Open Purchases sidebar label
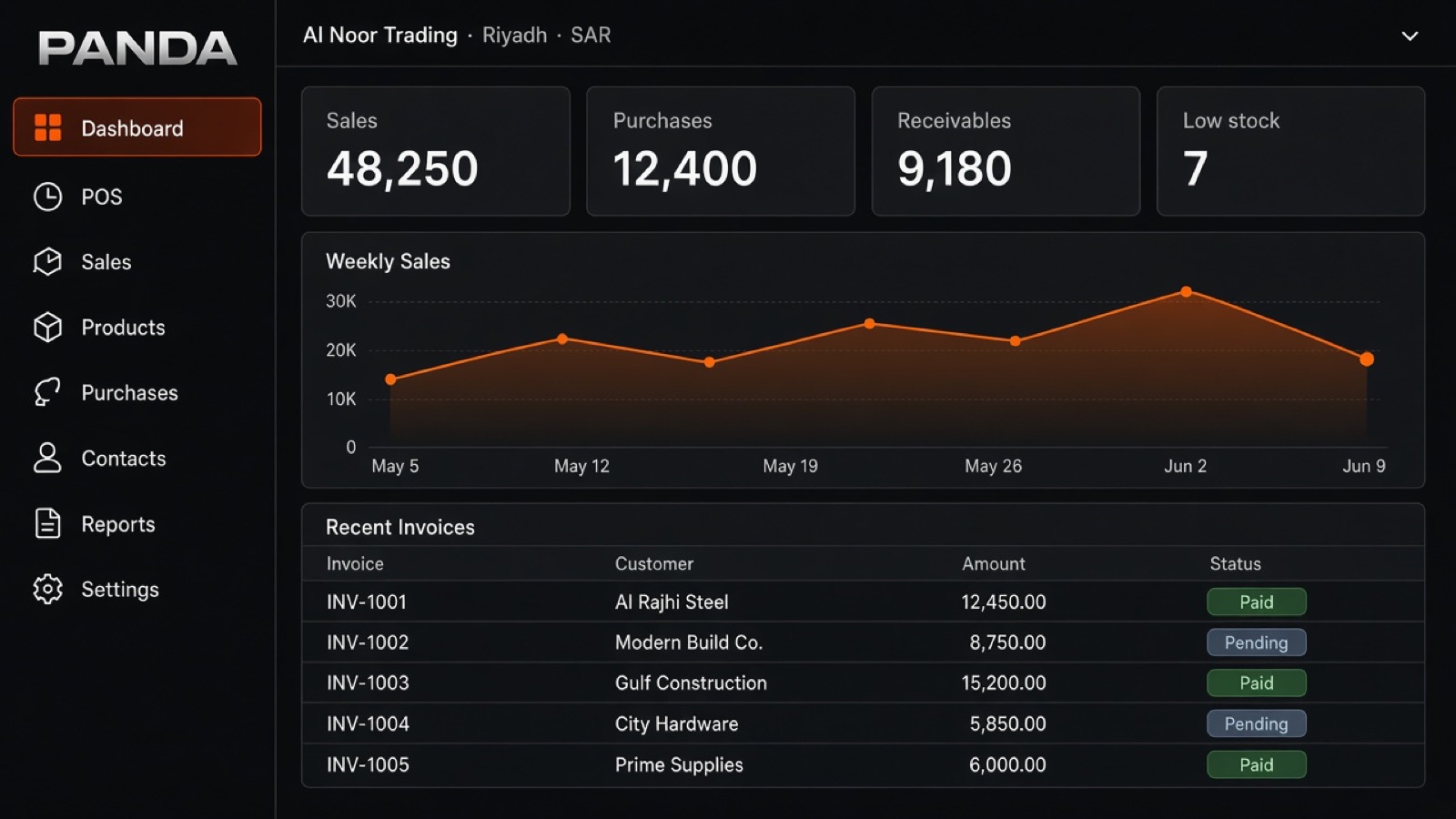The image size is (1456, 819). tap(130, 393)
